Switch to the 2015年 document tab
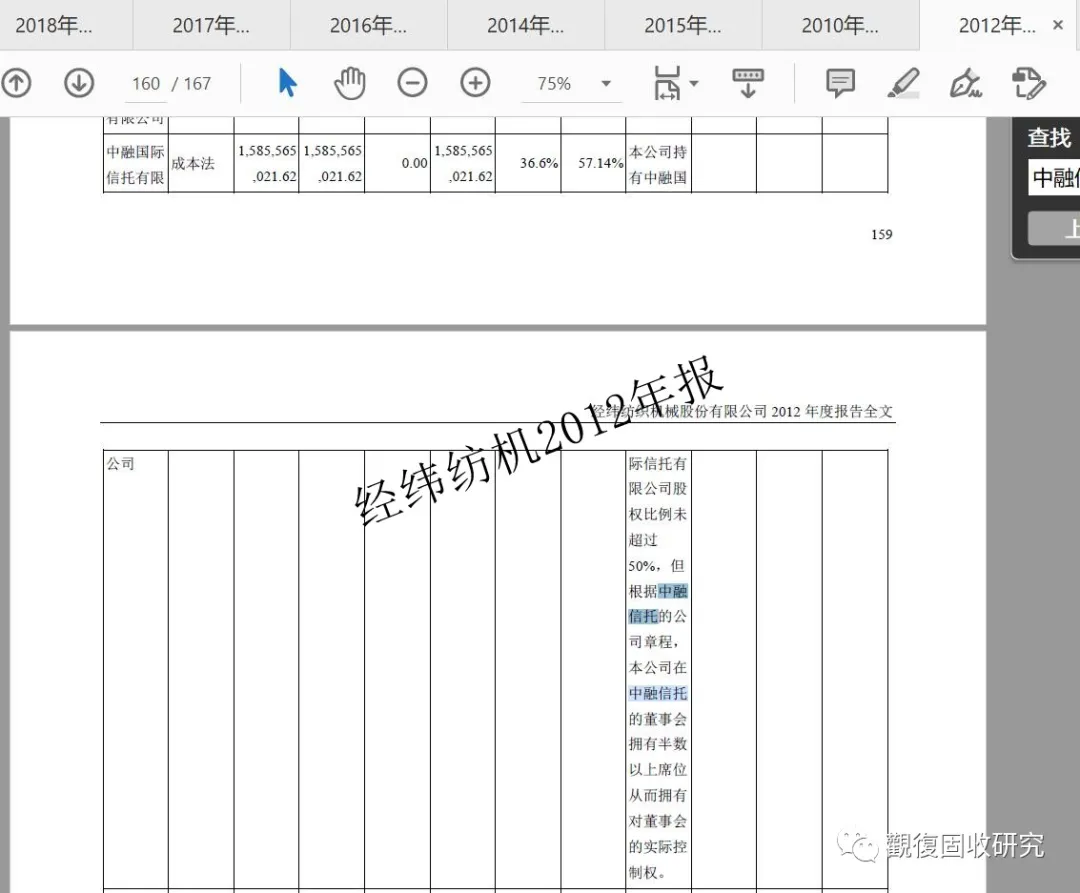The image size is (1080, 893). pyautogui.click(x=683, y=25)
